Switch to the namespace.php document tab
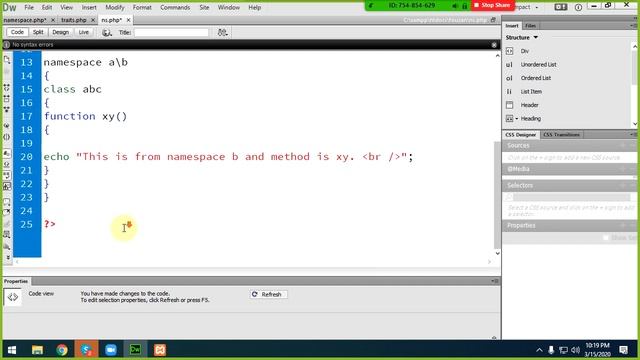Viewport: 640px width, 360px height. point(25,20)
